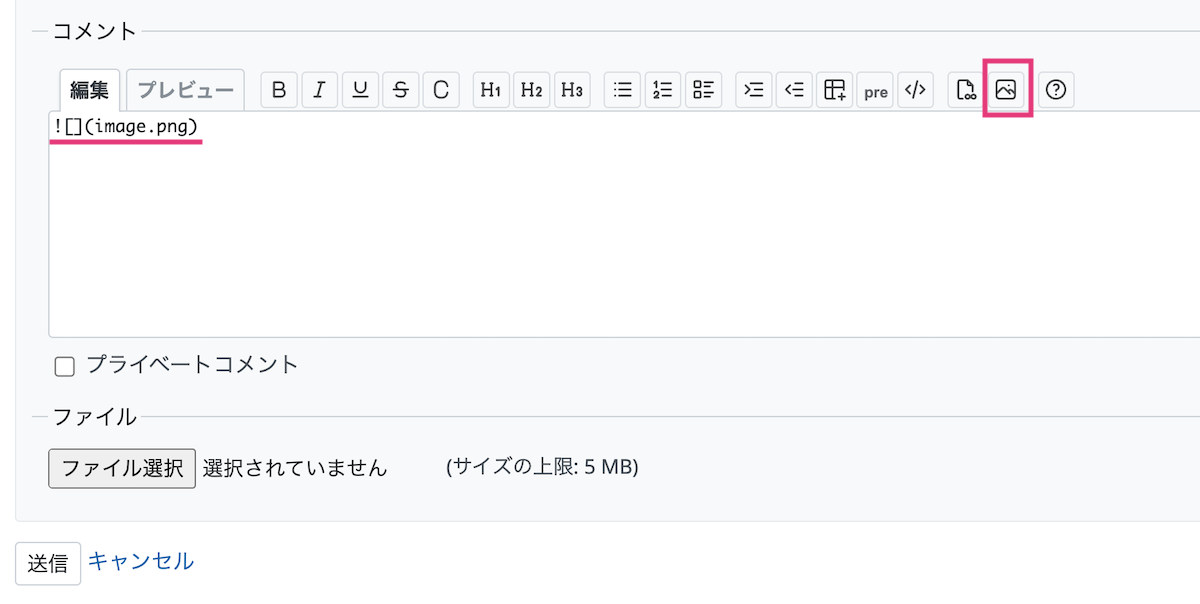Click the キャンセル link
Screen dimensions: 1200x604
(x=141, y=561)
